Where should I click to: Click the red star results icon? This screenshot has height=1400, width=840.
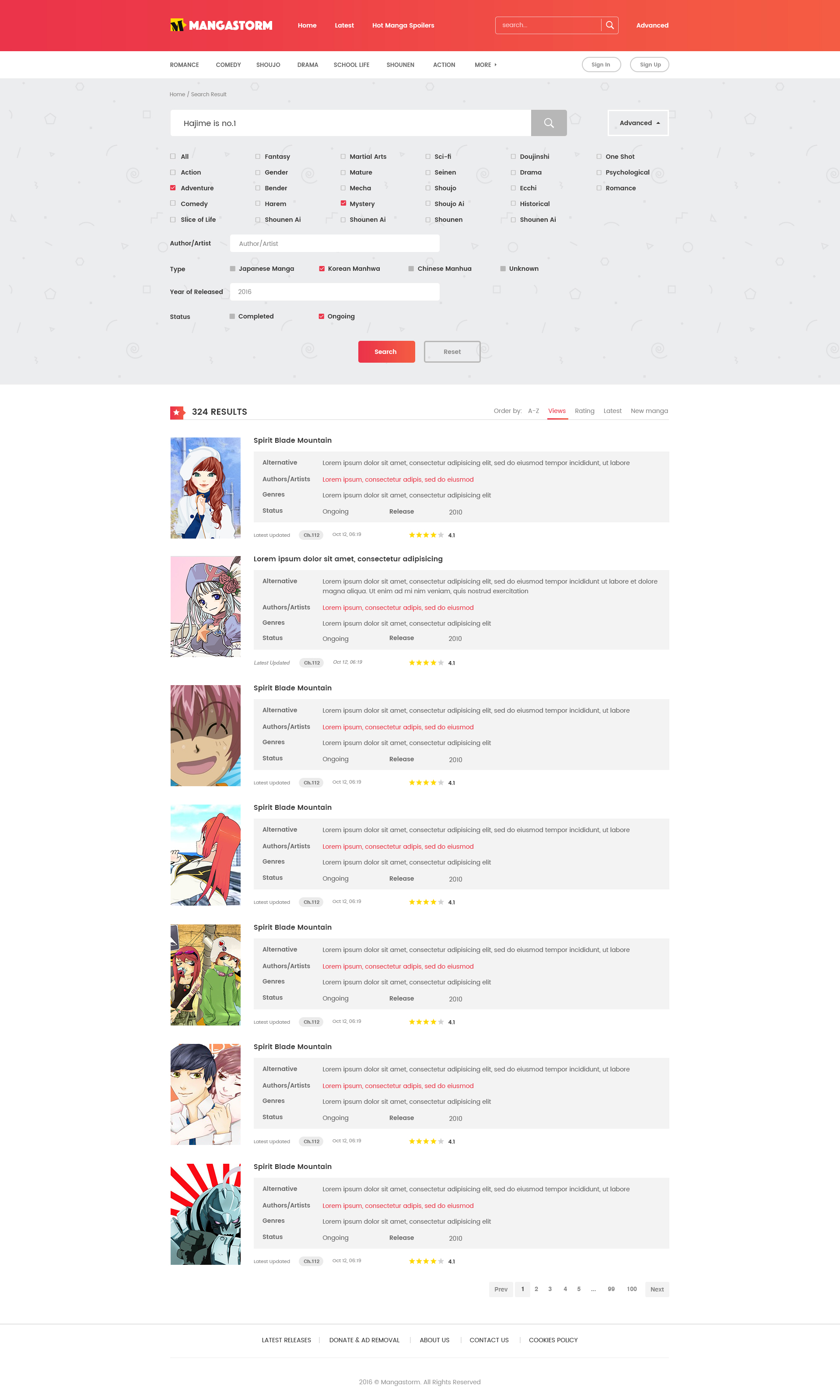(177, 412)
